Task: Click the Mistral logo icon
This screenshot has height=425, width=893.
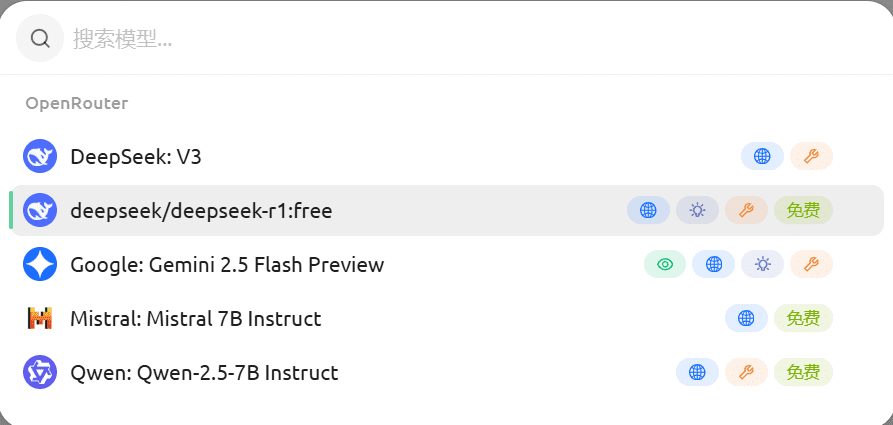Action: click(x=40, y=319)
